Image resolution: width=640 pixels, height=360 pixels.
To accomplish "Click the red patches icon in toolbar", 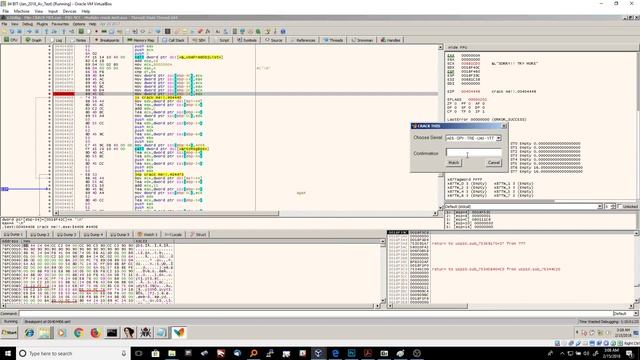I will click(200, 31).
